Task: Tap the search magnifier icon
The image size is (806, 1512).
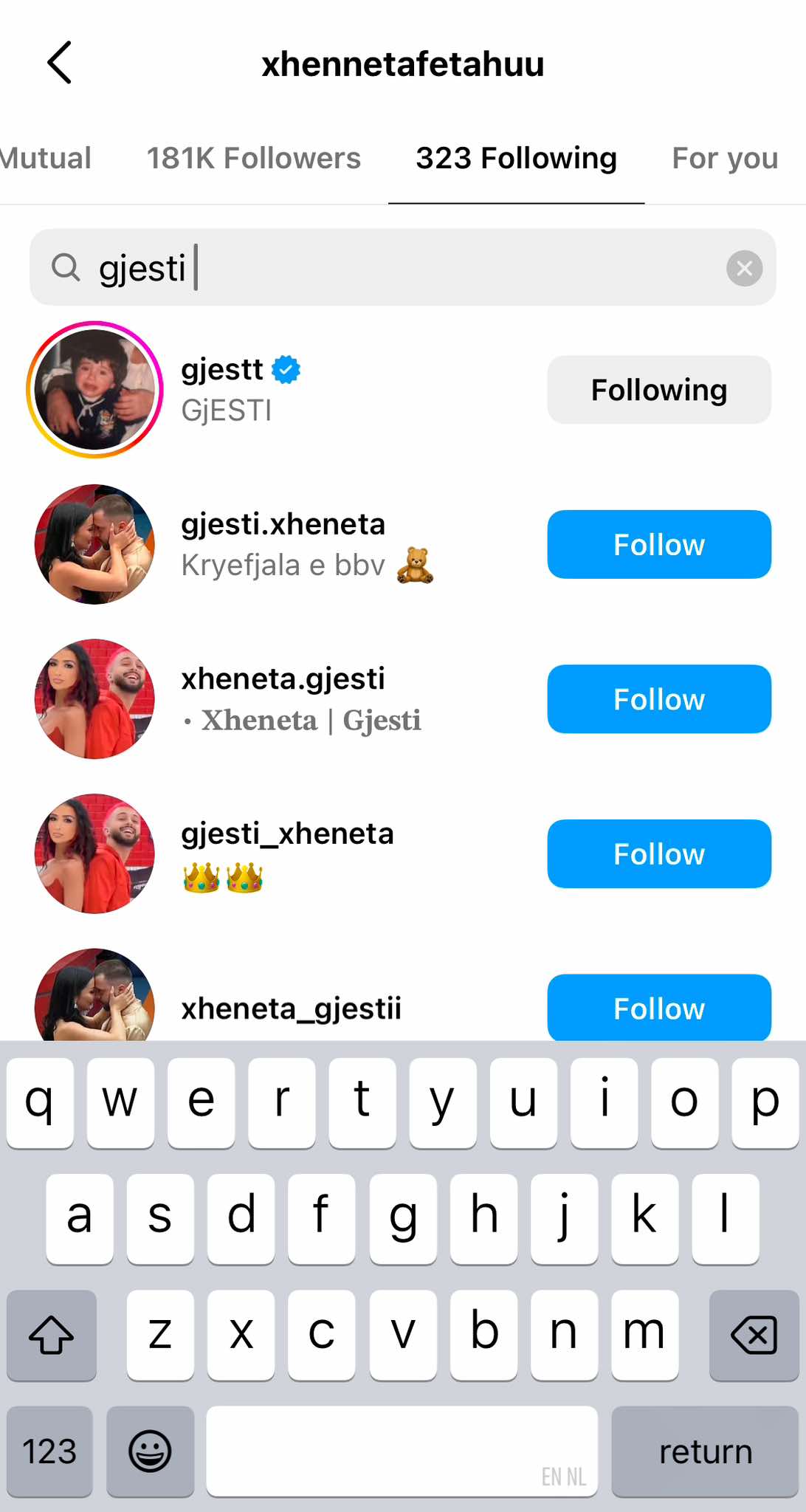Action: coord(66,268)
